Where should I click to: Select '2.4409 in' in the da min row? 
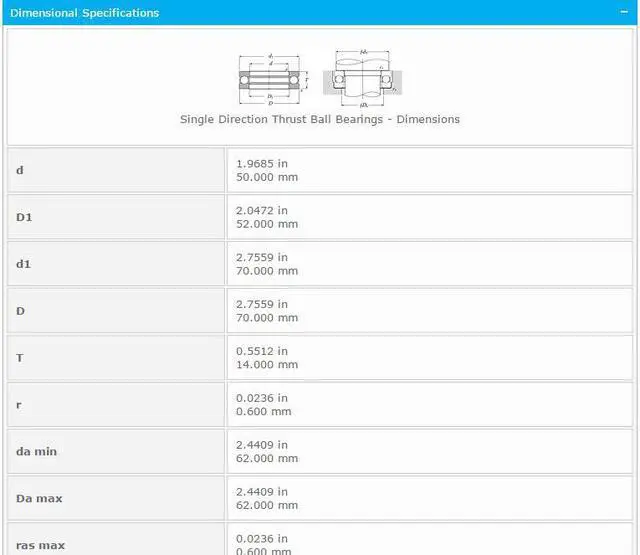point(262,445)
